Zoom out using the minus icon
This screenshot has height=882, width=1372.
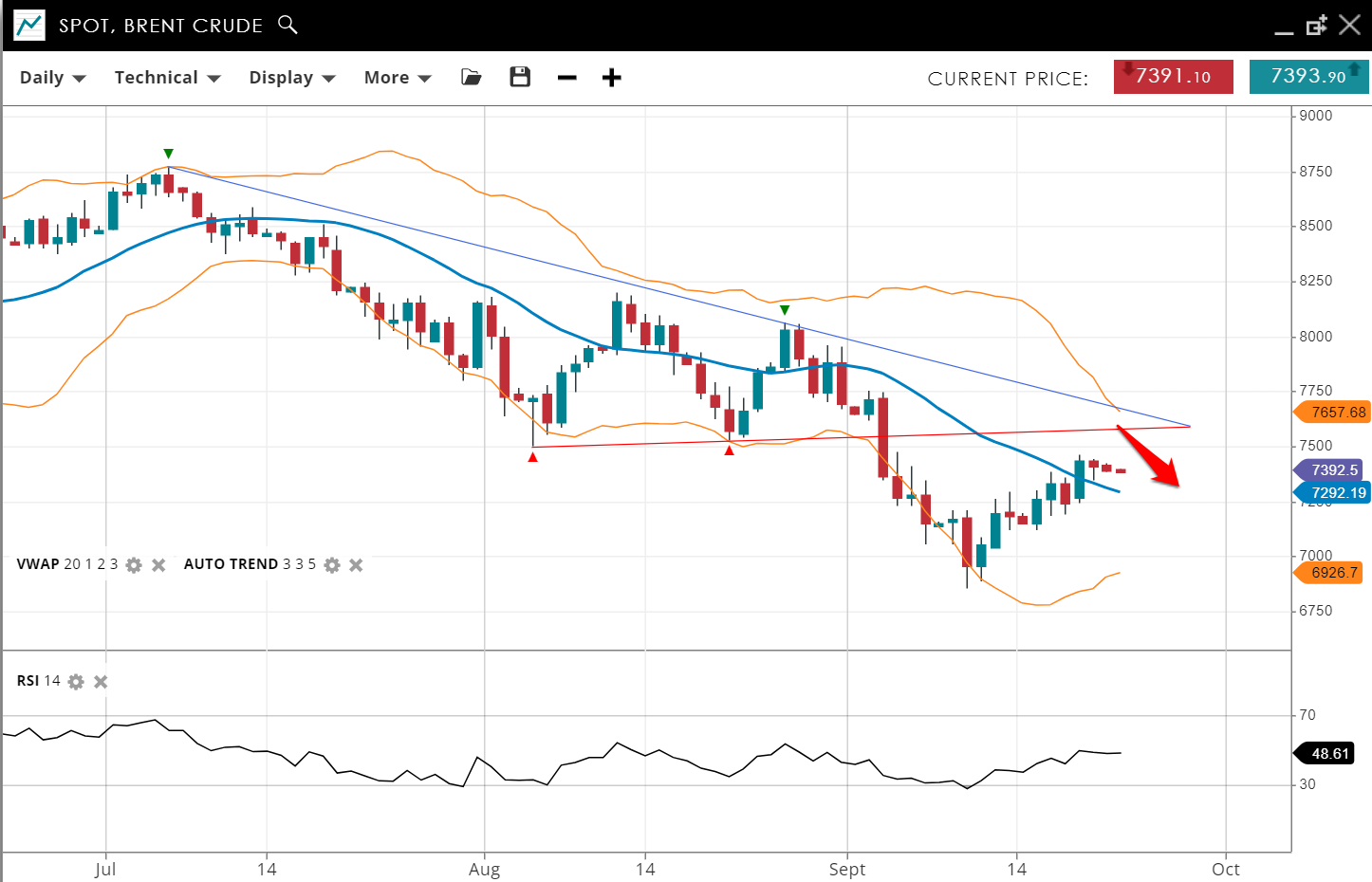[x=567, y=78]
